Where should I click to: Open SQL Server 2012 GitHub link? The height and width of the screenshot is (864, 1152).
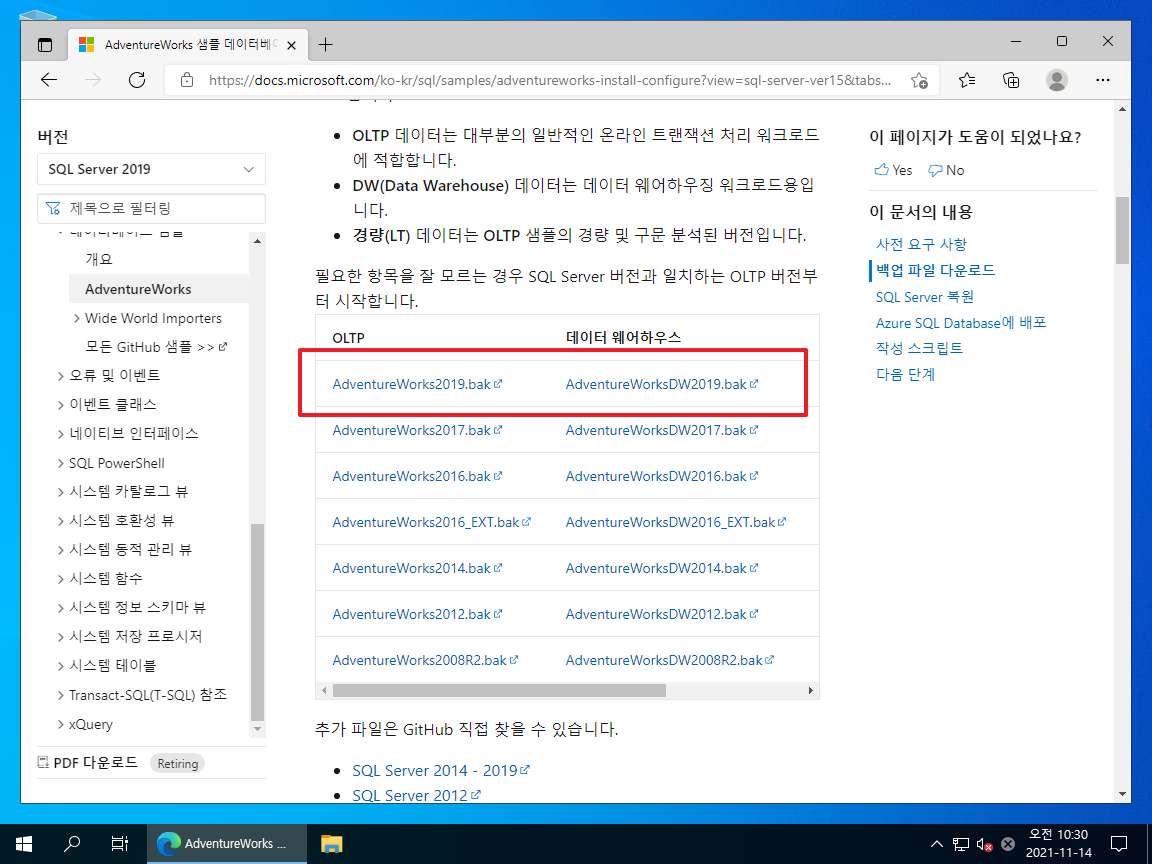pos(416,796)
